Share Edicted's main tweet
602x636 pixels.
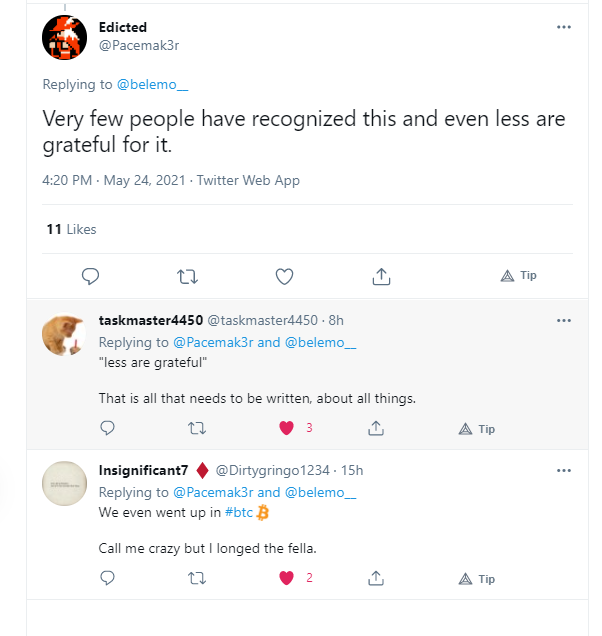point(381,277)
